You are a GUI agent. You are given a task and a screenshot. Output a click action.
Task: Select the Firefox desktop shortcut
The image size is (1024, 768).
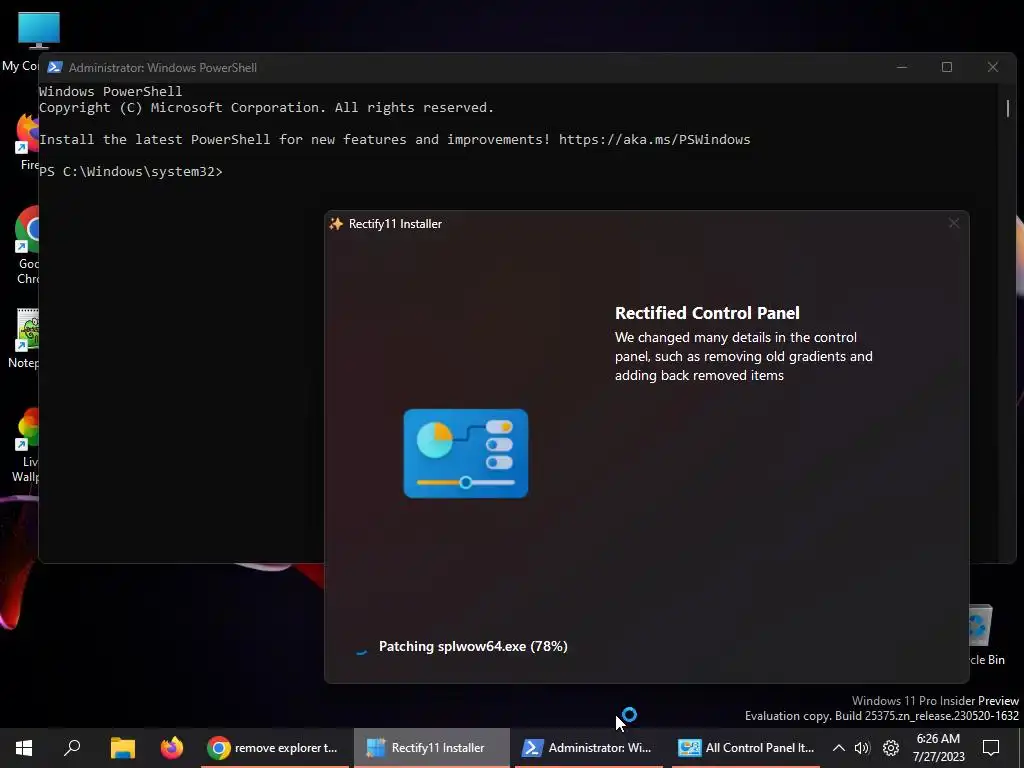27,142
